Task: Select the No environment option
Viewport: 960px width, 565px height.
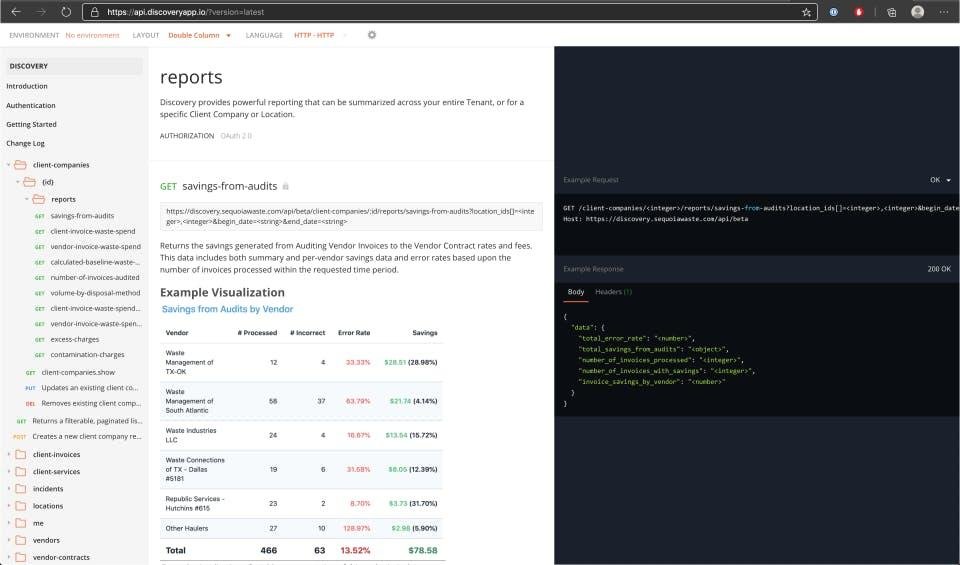Action: pos(92,36)
